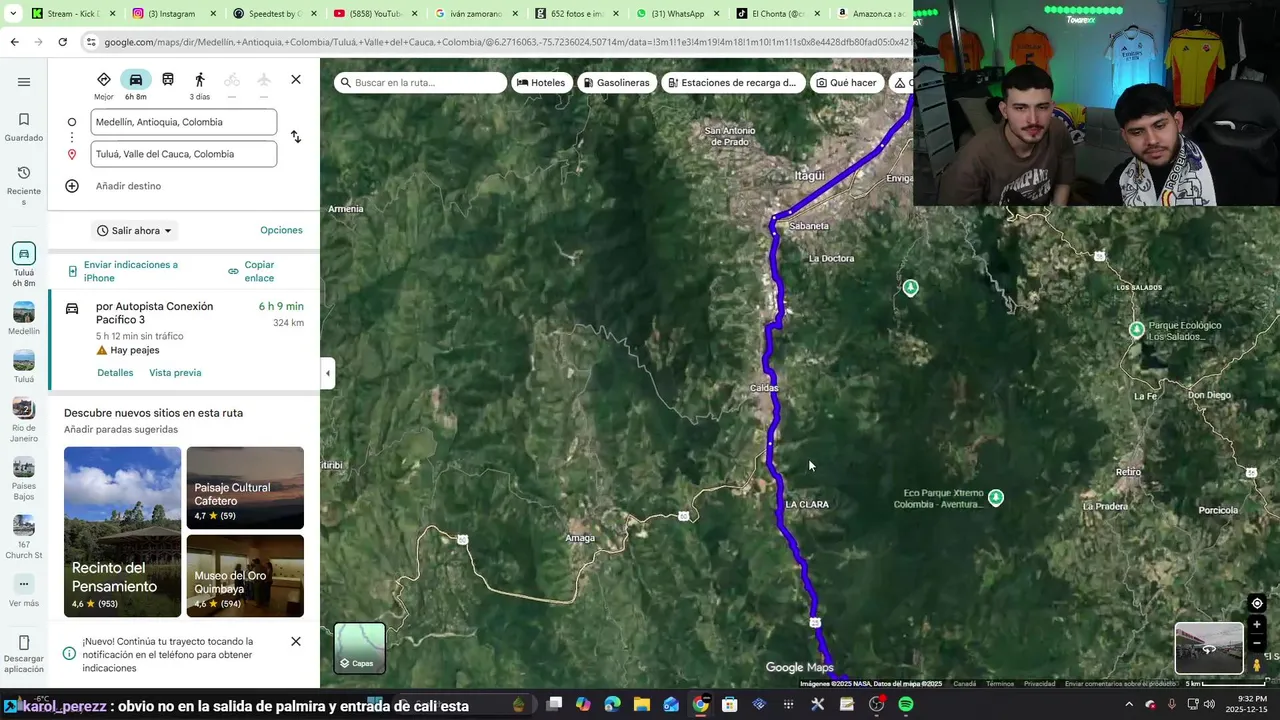Click Añadir destino plus icon
The image size is (1280, 720).
tap(72, 186)
